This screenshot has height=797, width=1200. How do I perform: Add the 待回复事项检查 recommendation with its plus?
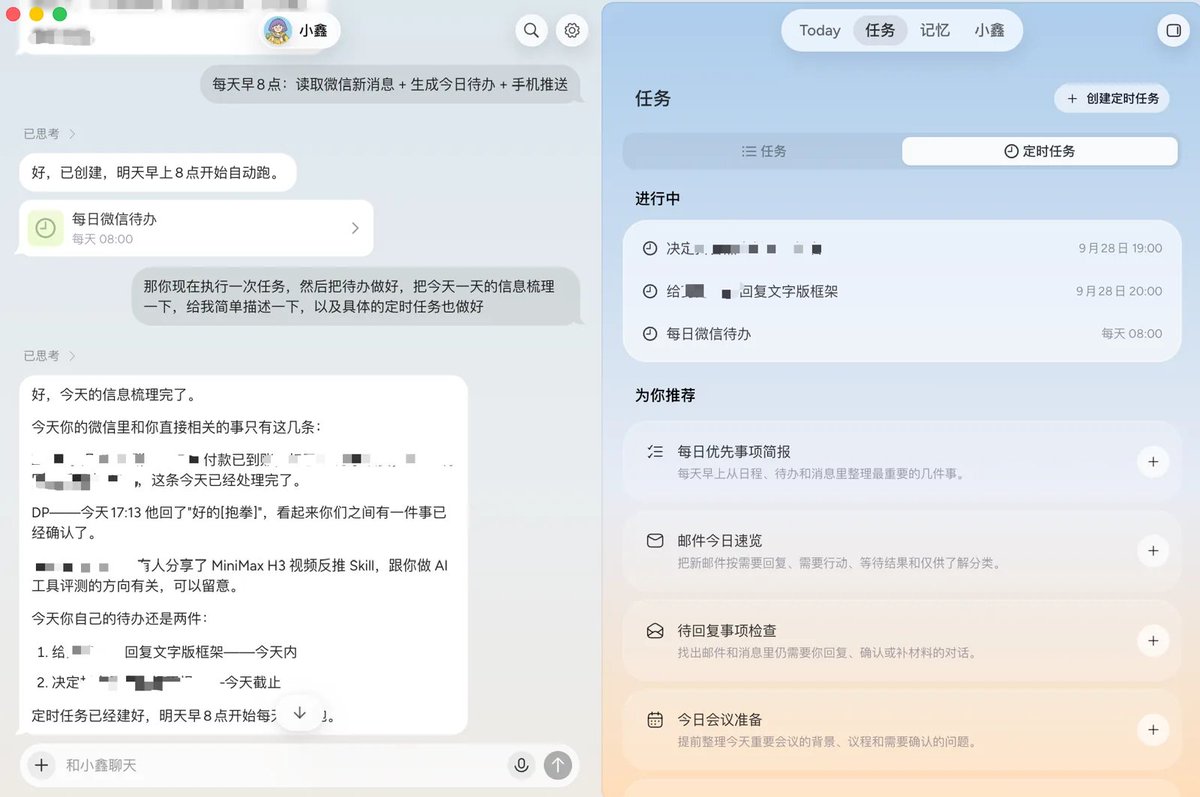click(1153, 641)
